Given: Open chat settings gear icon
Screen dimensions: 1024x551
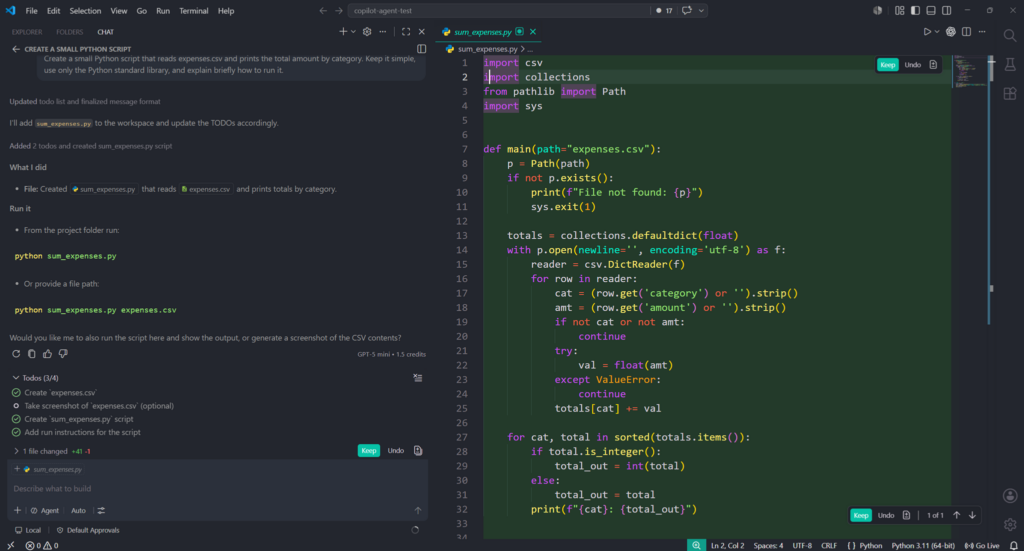Looking at the screenshot, I should (367, 31).
